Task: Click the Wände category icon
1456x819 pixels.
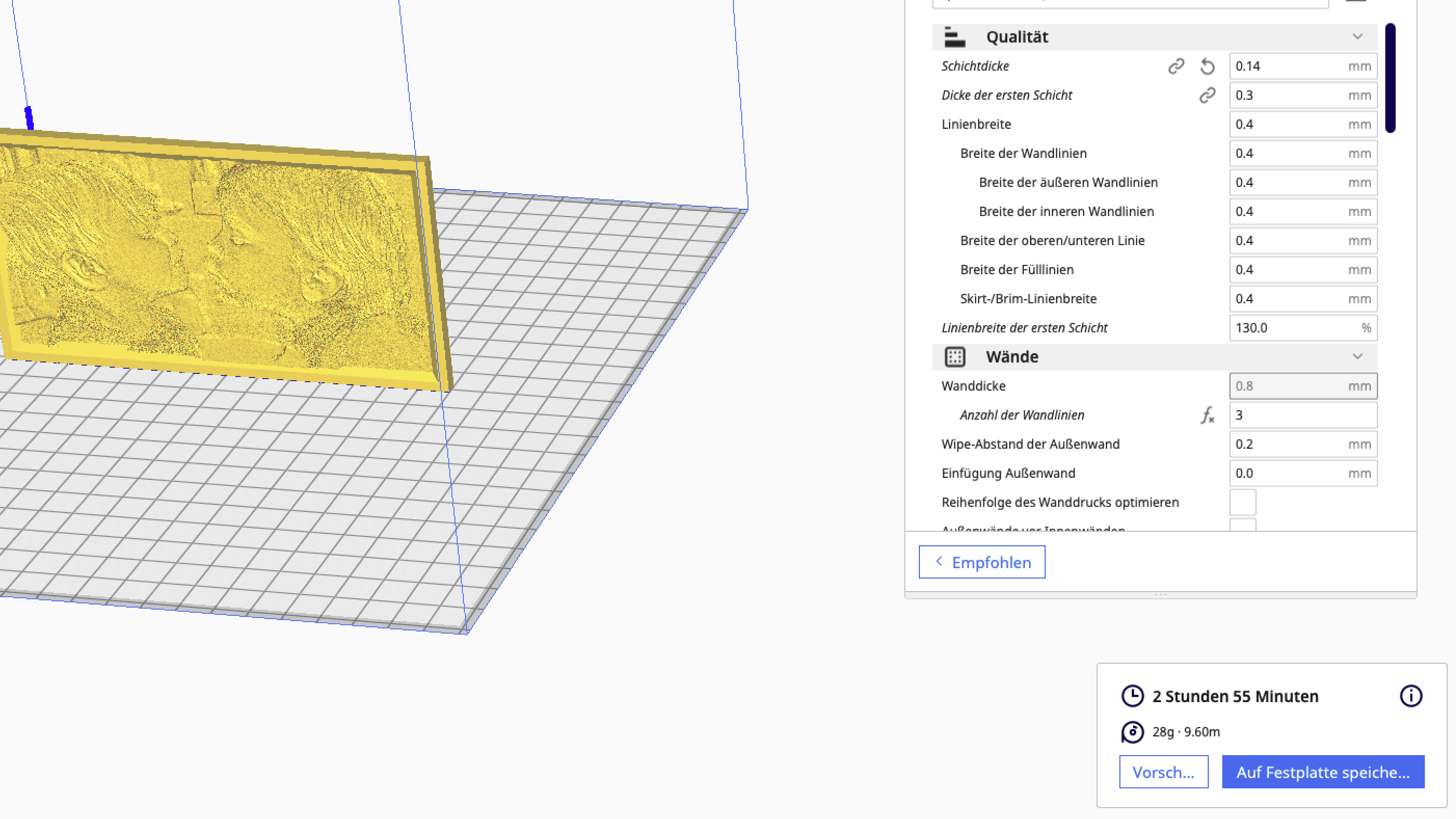Action: pos(955,357)
